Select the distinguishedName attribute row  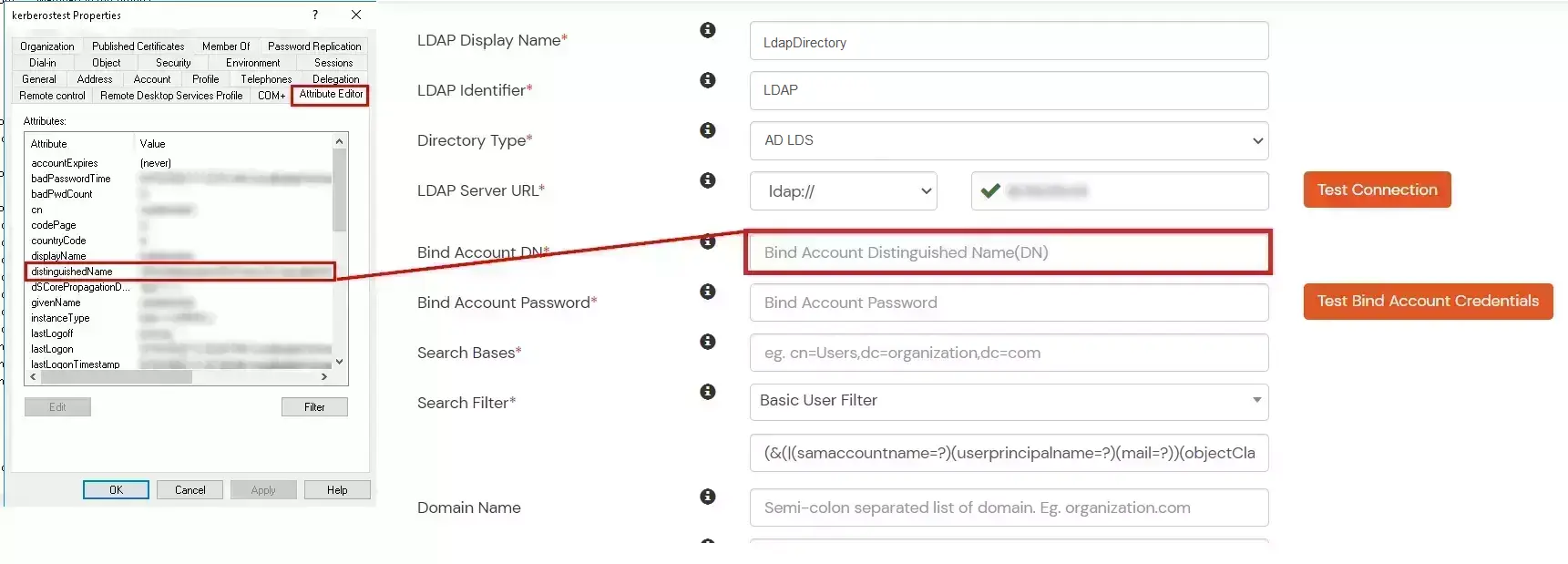point(180,272)
